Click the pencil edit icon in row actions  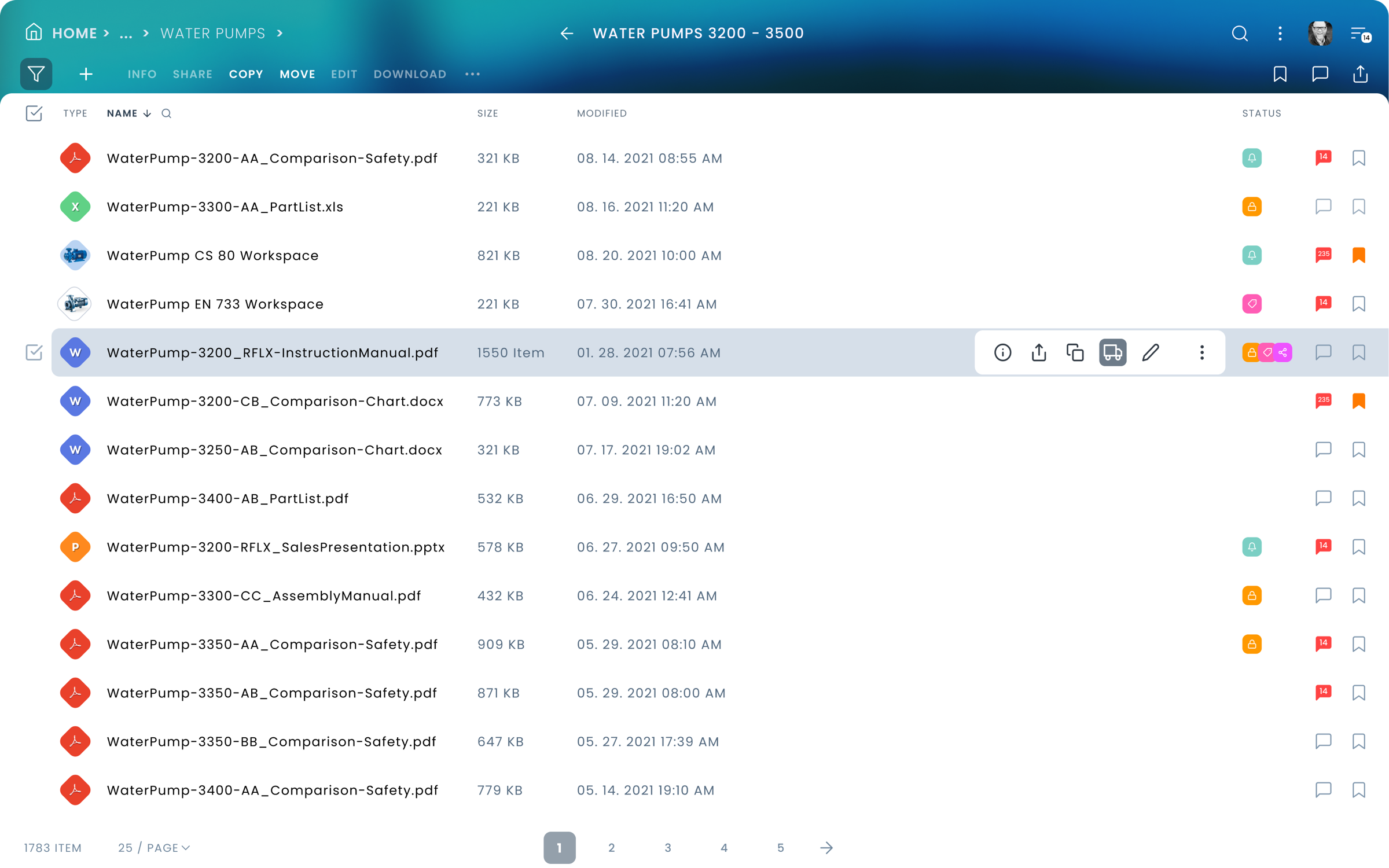coord(1151,352)
